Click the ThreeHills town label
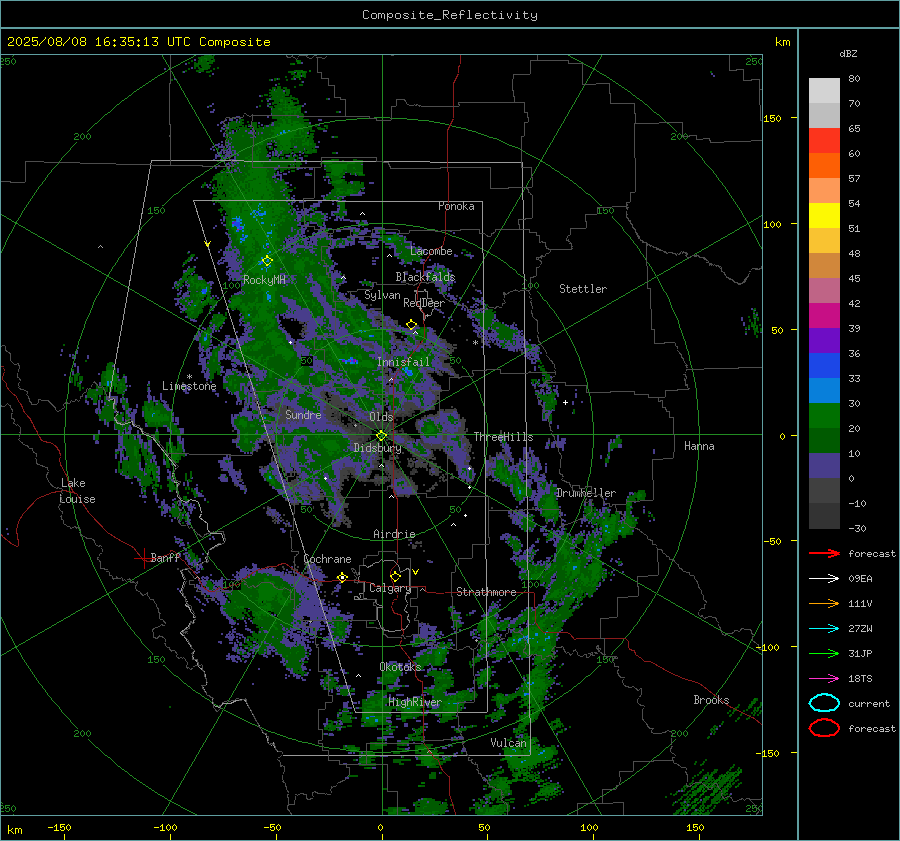The image size is (900, 841). [x=503, y=437]
